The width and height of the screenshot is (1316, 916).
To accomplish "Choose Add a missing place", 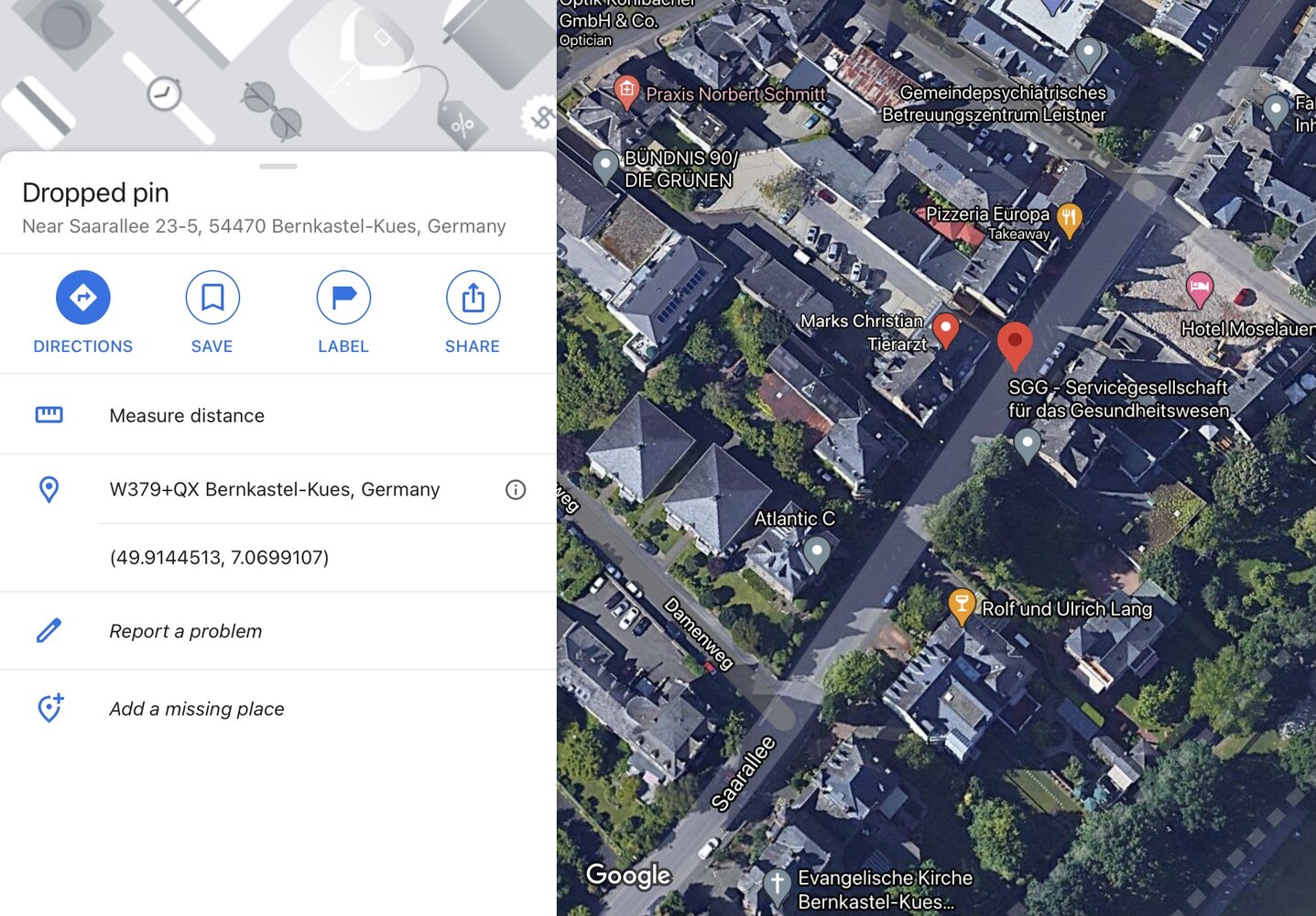I will pyautogui.click(x=278, y=709).
